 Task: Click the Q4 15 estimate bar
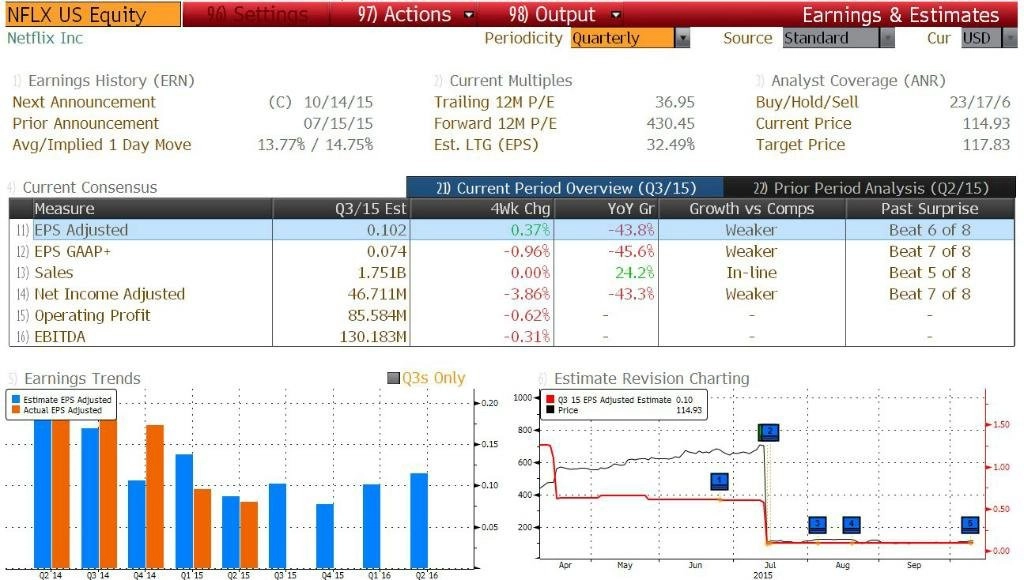[325, 536]
